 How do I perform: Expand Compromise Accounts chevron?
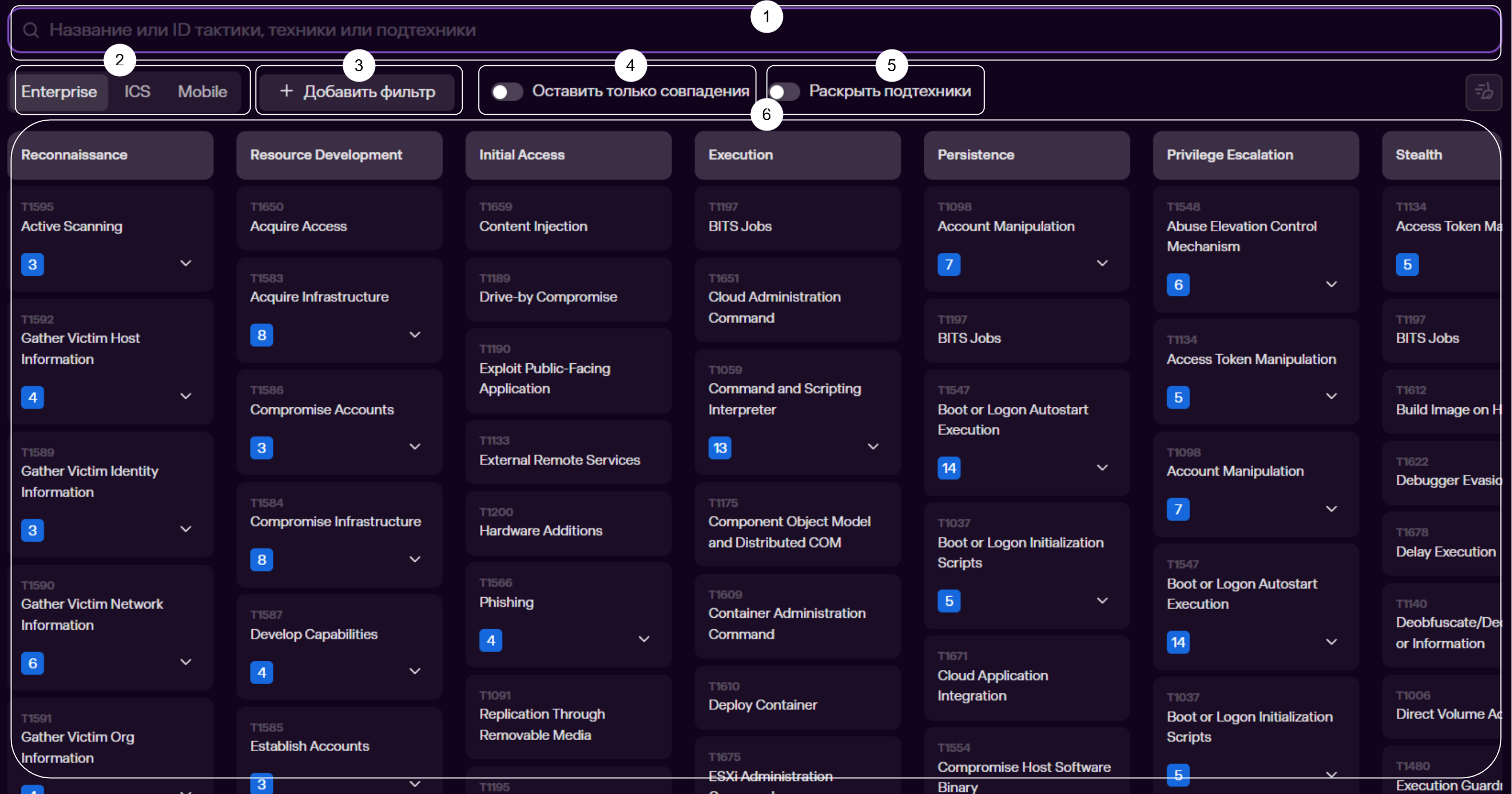(415, 447)
